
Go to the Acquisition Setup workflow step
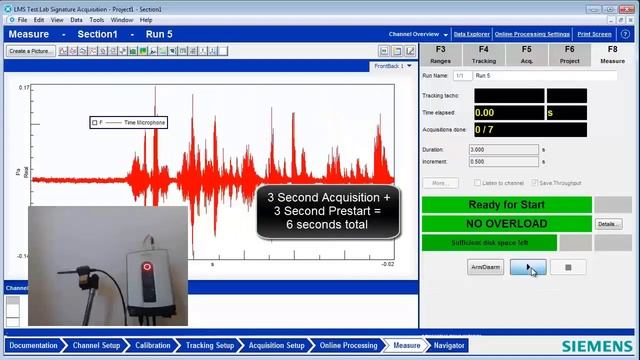pyautogui.click(x=276, y=345)
